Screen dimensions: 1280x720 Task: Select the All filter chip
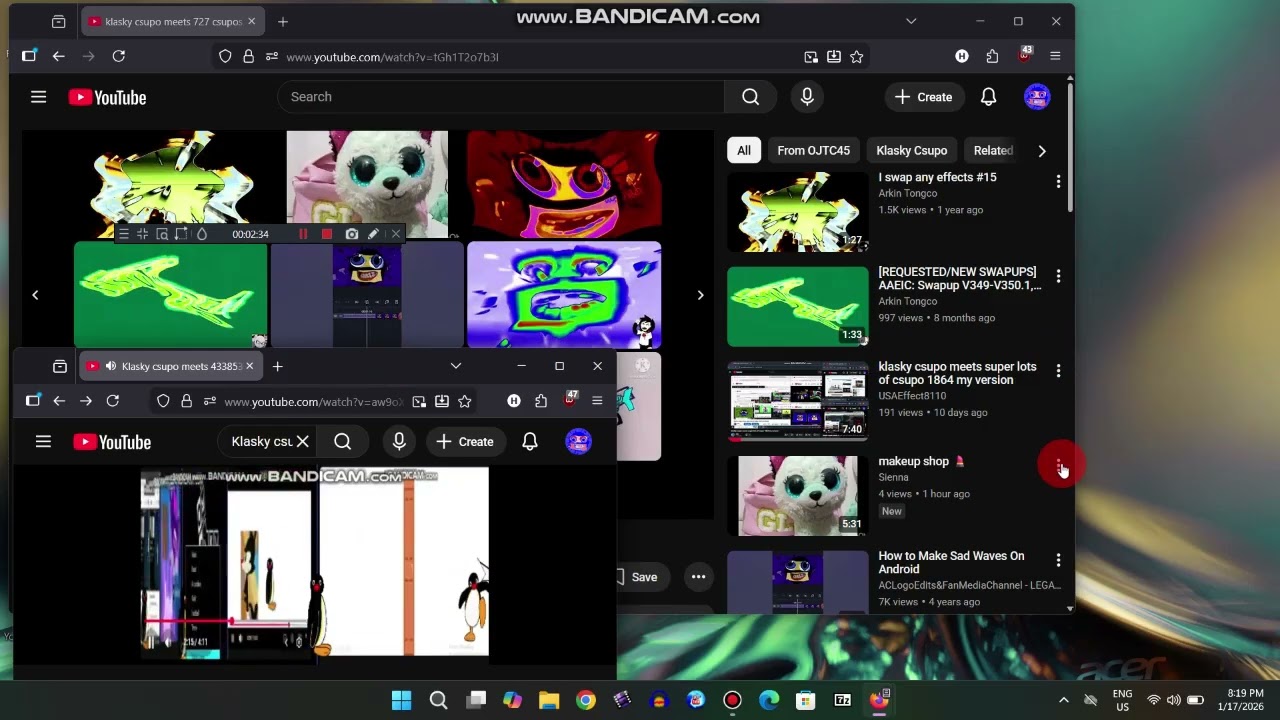744,151
